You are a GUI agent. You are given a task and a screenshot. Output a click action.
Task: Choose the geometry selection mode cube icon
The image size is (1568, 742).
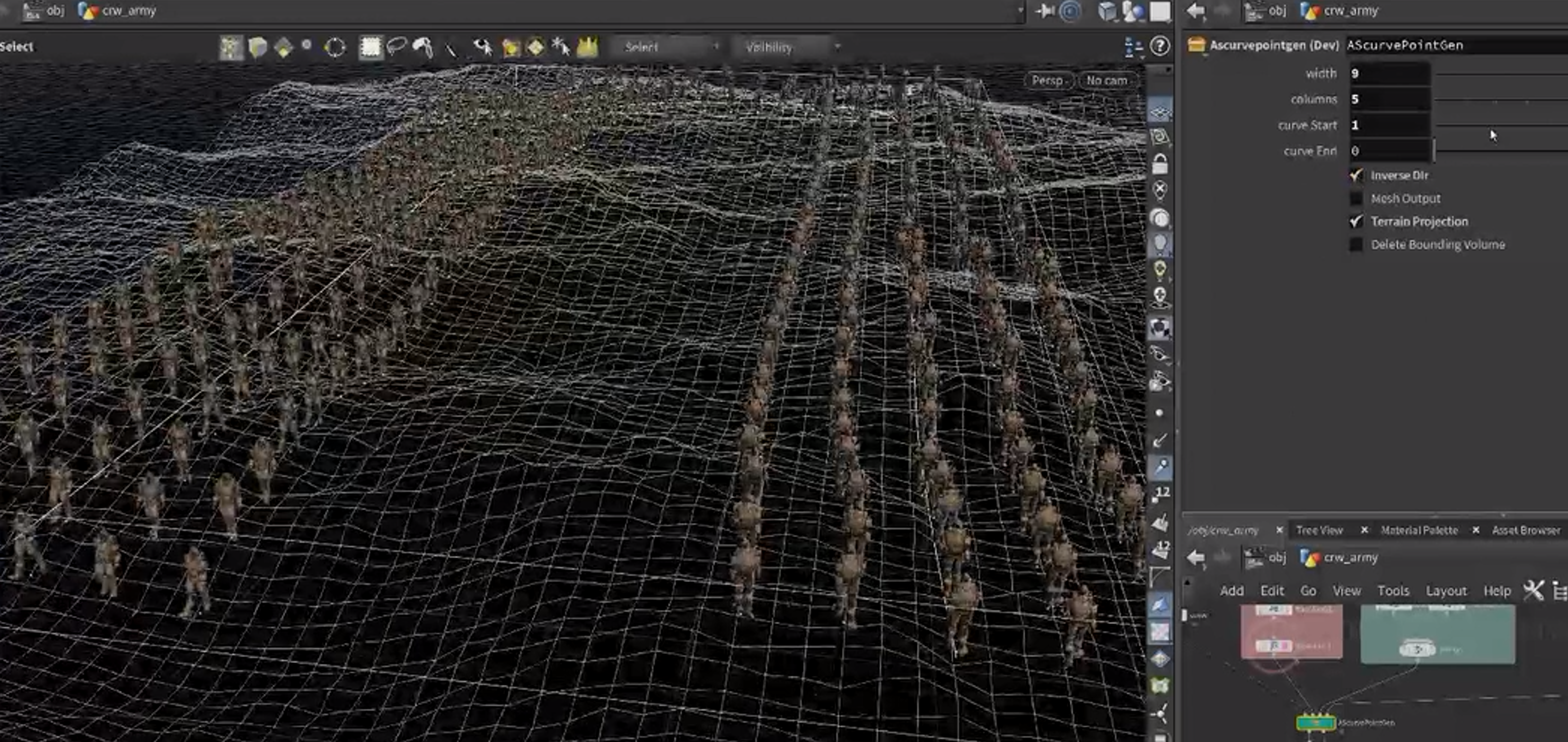[x=257, y=47]
